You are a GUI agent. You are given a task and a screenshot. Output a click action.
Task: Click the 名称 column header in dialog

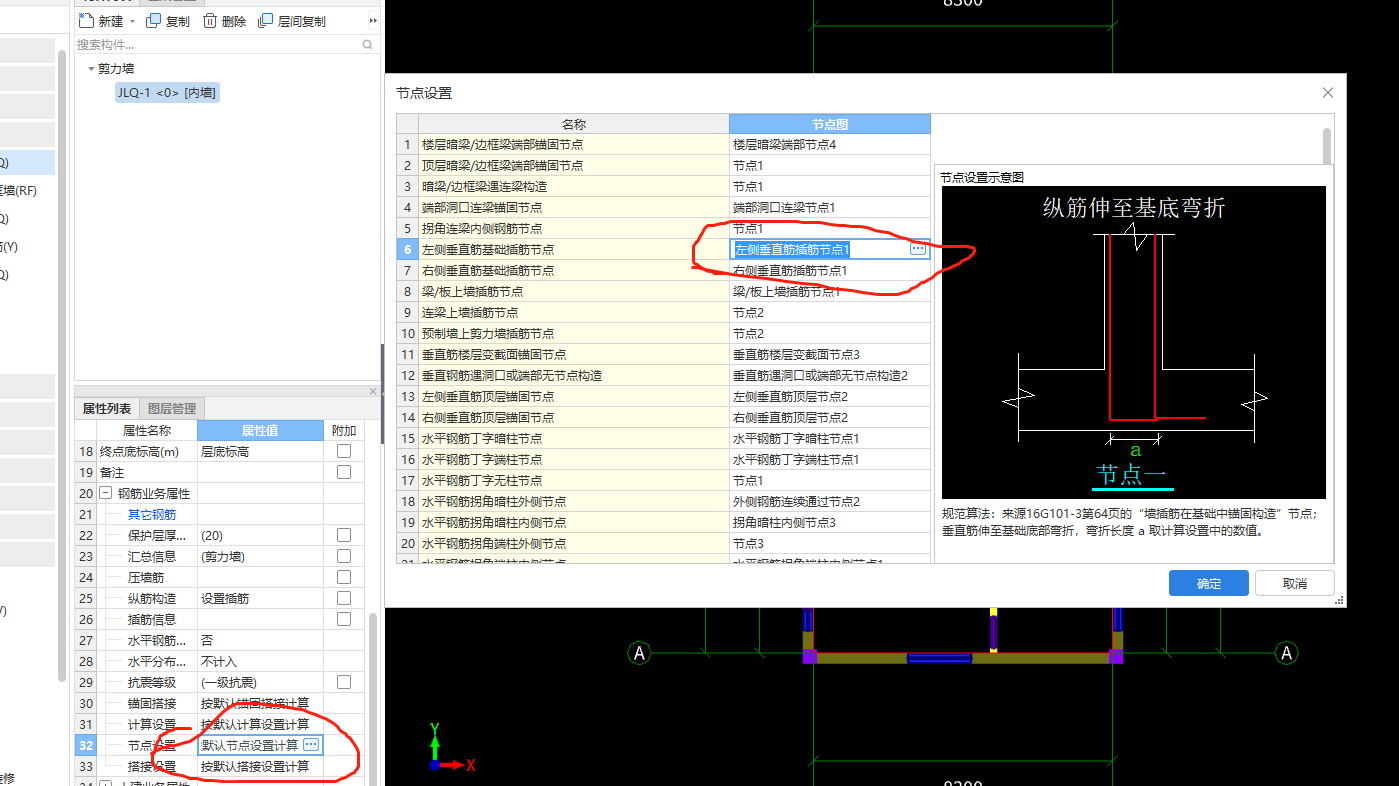point(574,124)
